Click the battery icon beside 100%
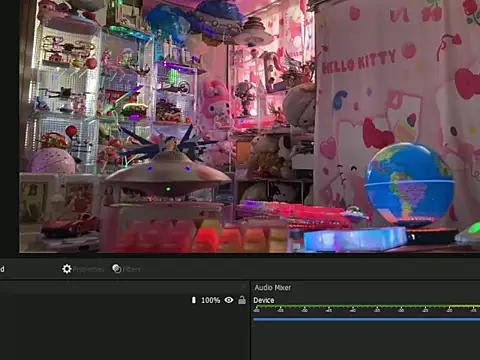This screenshot has height=360, width=480. click(x=194, y=300)
